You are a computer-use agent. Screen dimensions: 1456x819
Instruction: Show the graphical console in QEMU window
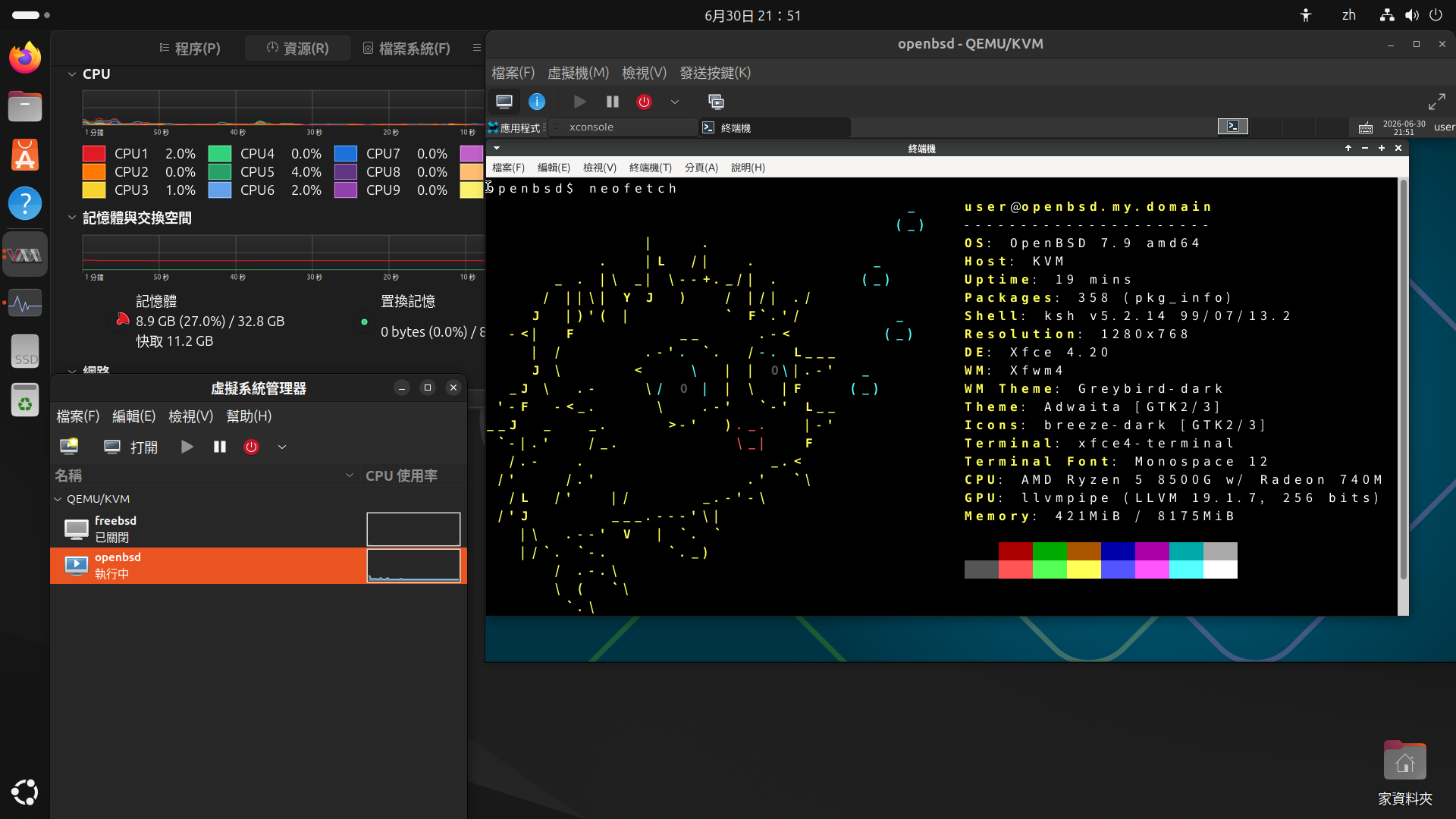[504, 102]
